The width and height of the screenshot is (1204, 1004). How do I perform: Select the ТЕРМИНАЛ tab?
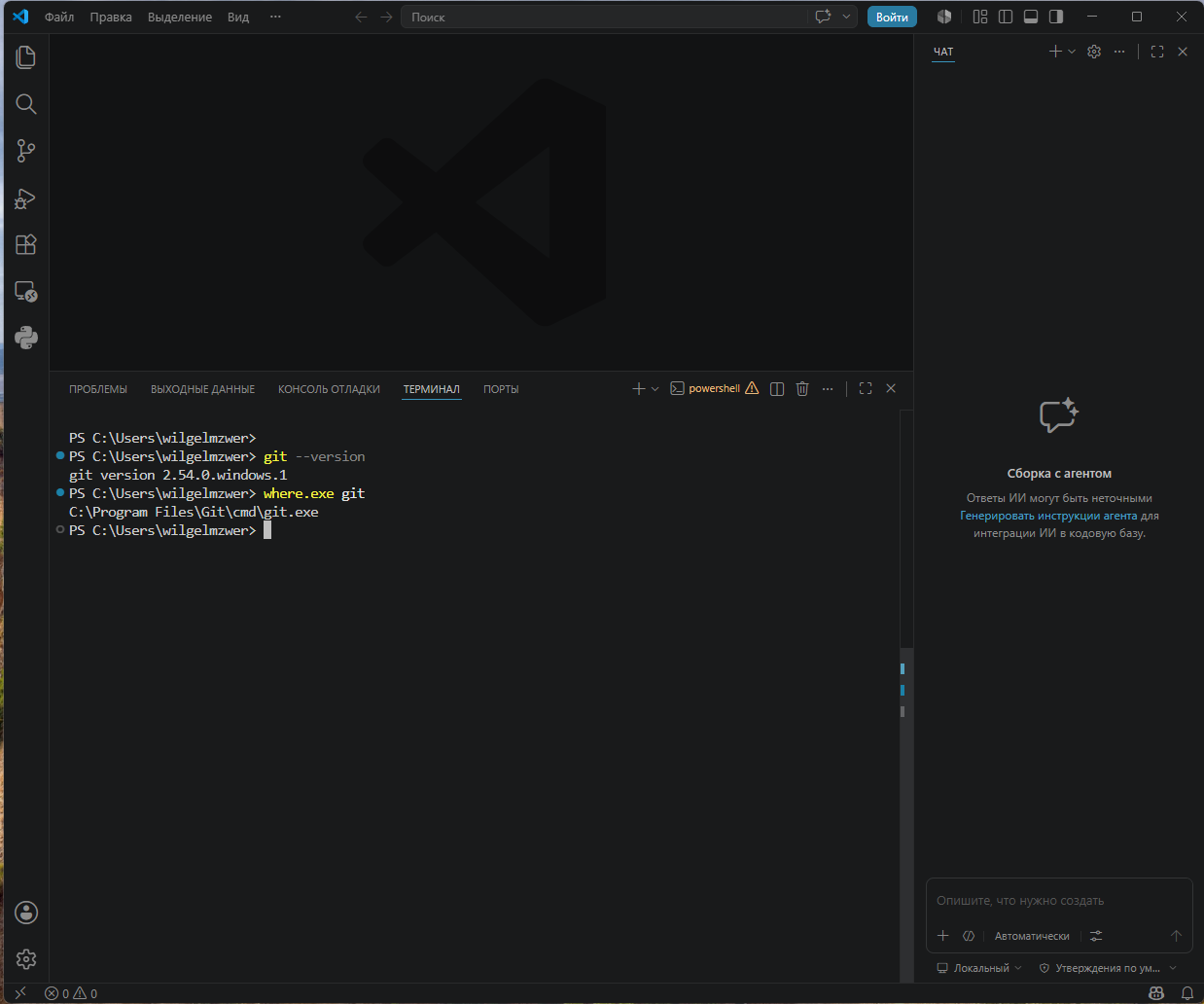(x=432, y=389)
